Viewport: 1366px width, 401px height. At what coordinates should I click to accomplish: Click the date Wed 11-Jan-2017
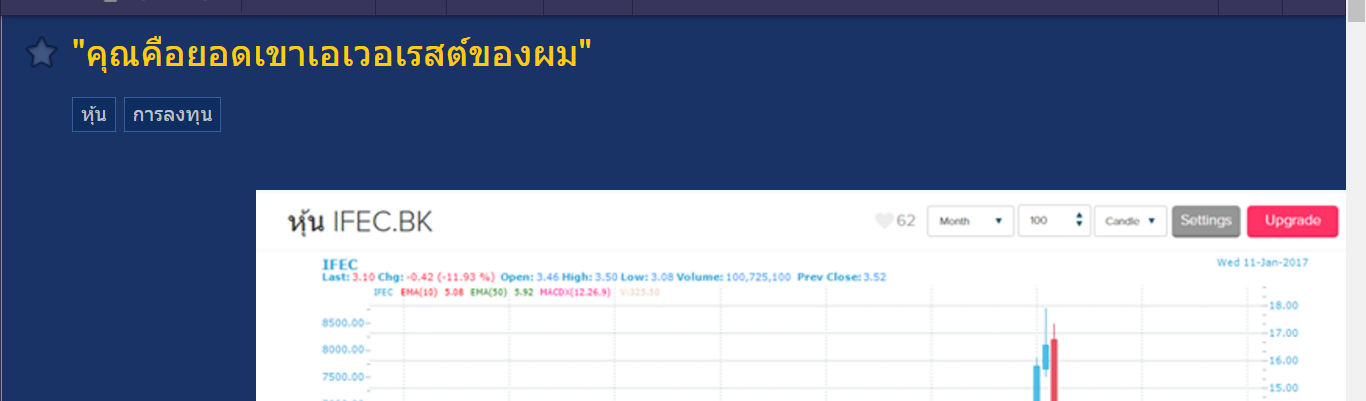(1262, 262)
